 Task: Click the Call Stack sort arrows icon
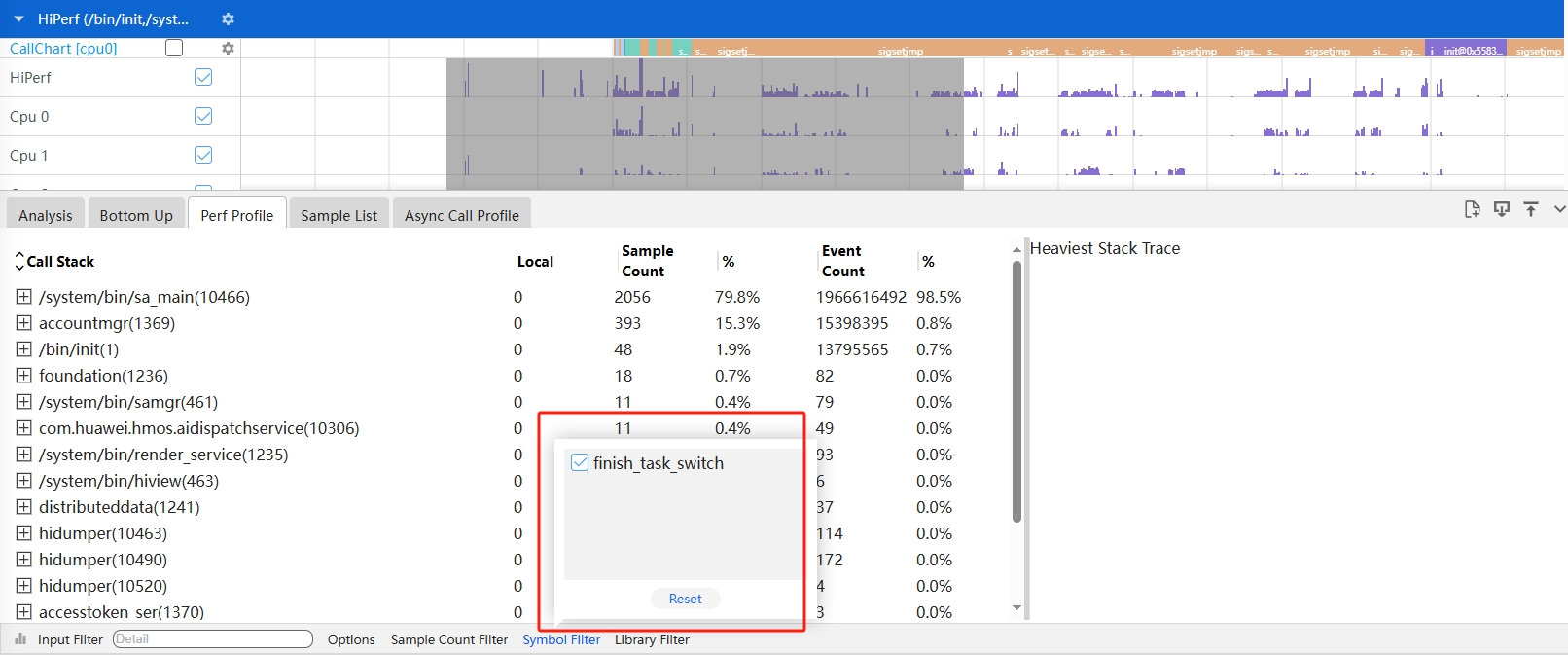(18, 261)
